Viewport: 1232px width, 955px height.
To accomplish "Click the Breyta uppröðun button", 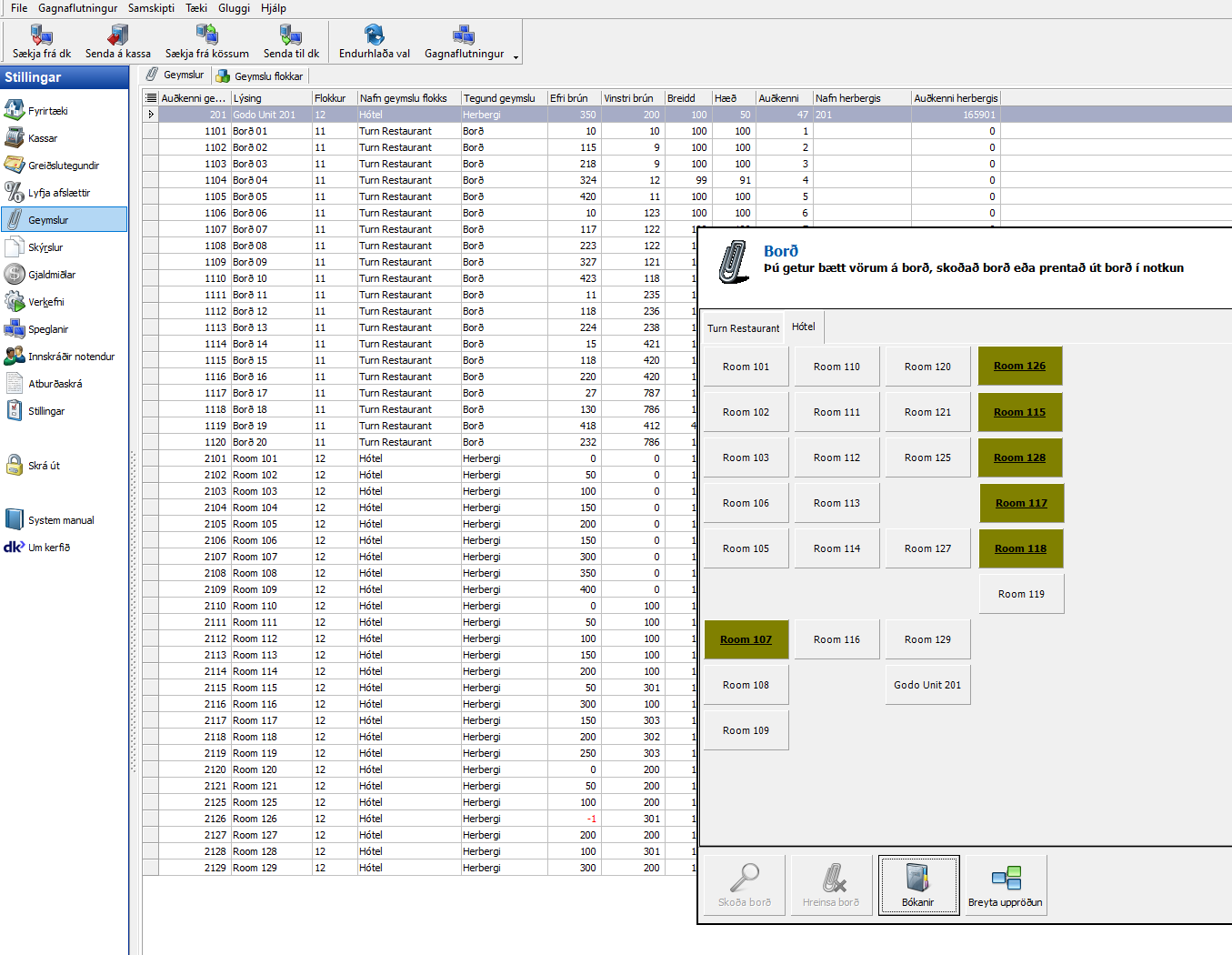I will pos(1005,885).
